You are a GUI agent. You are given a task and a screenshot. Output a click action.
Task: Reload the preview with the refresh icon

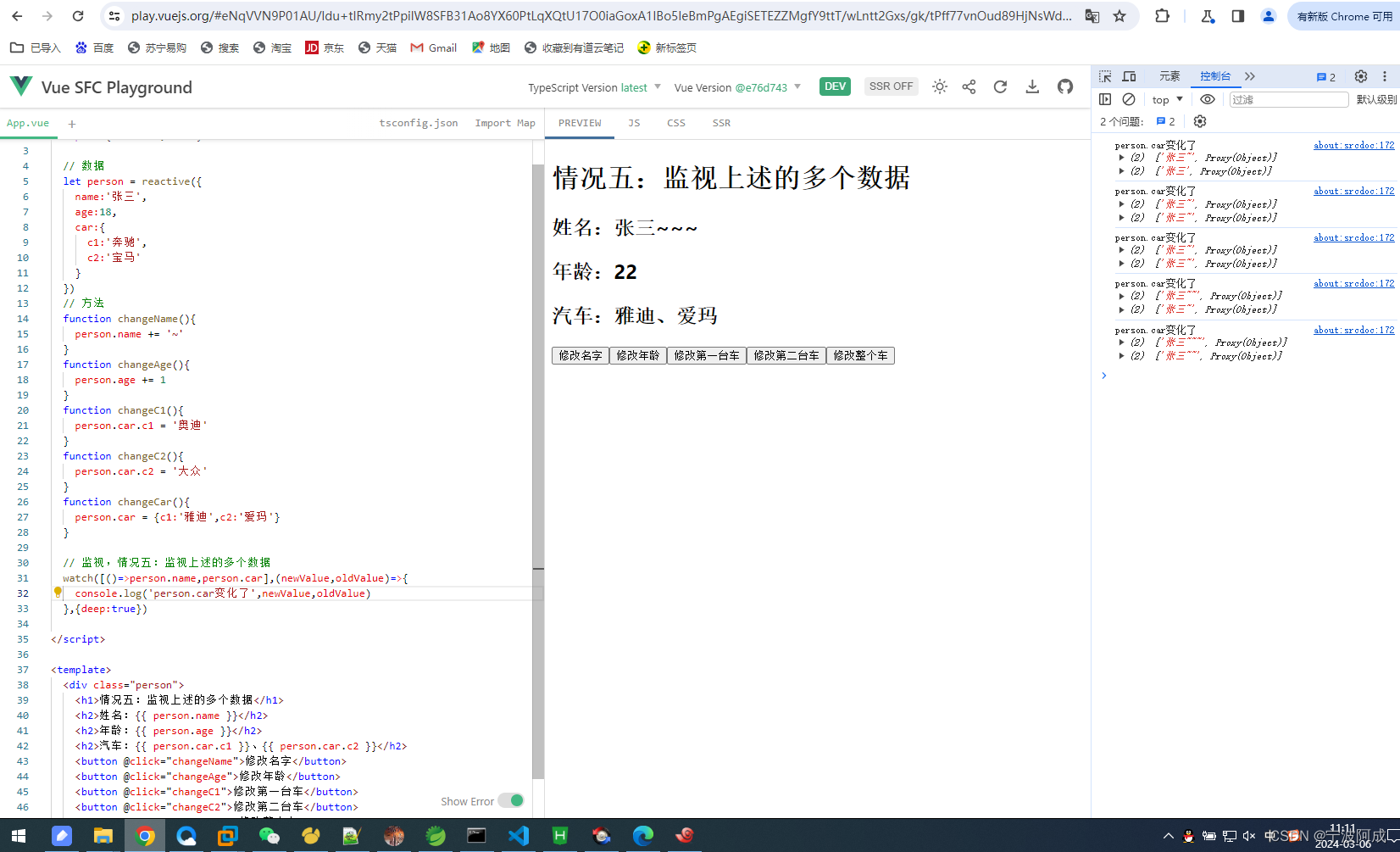coord(1000,86)
